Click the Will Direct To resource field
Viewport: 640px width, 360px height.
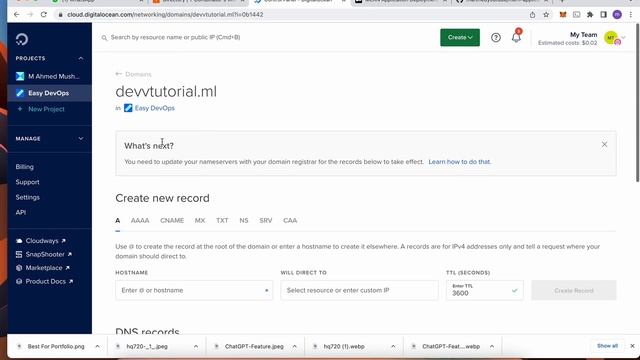click(359, 290)
